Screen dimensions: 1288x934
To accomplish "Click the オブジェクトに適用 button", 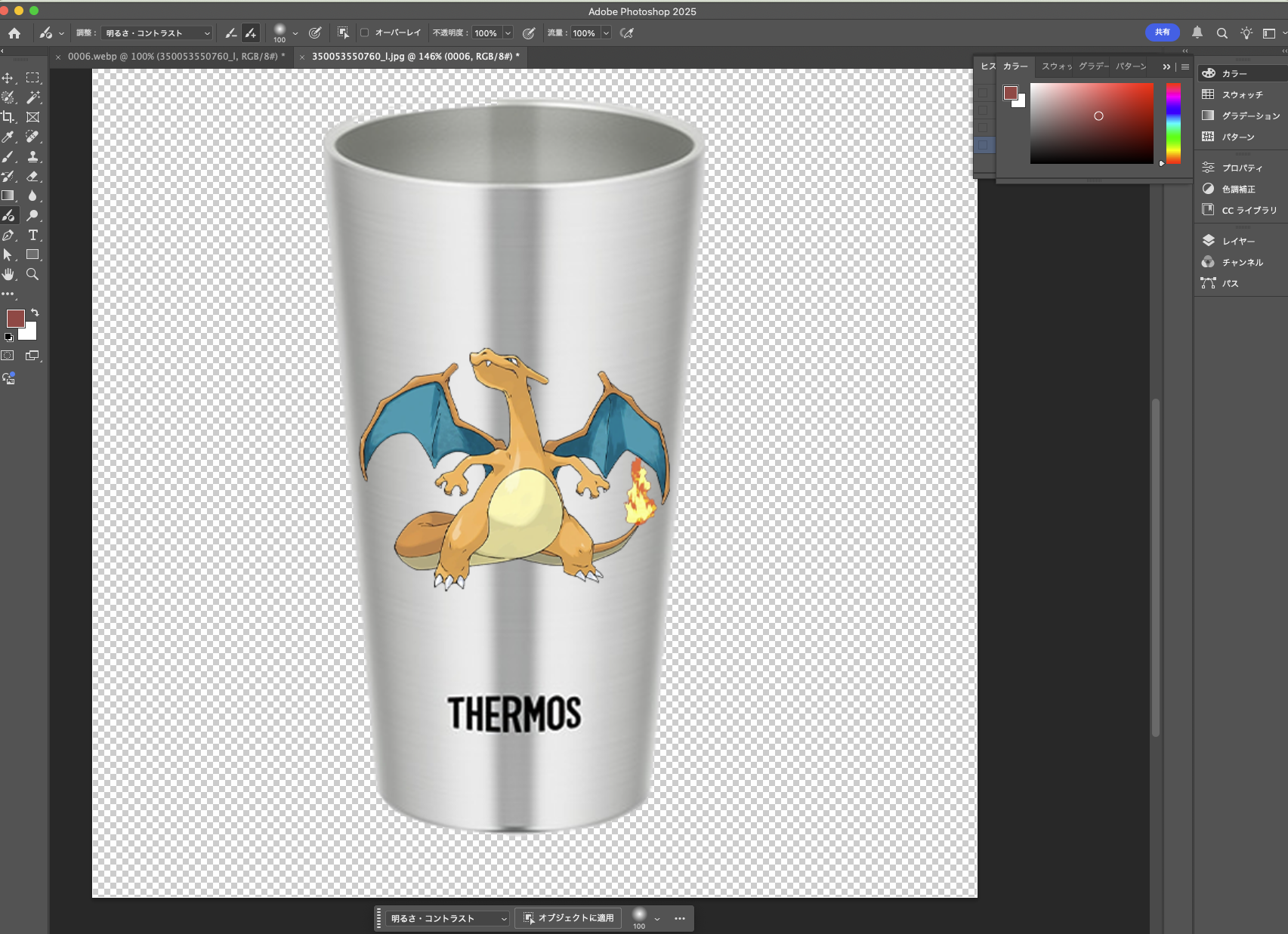I will [x=568, y=918].
